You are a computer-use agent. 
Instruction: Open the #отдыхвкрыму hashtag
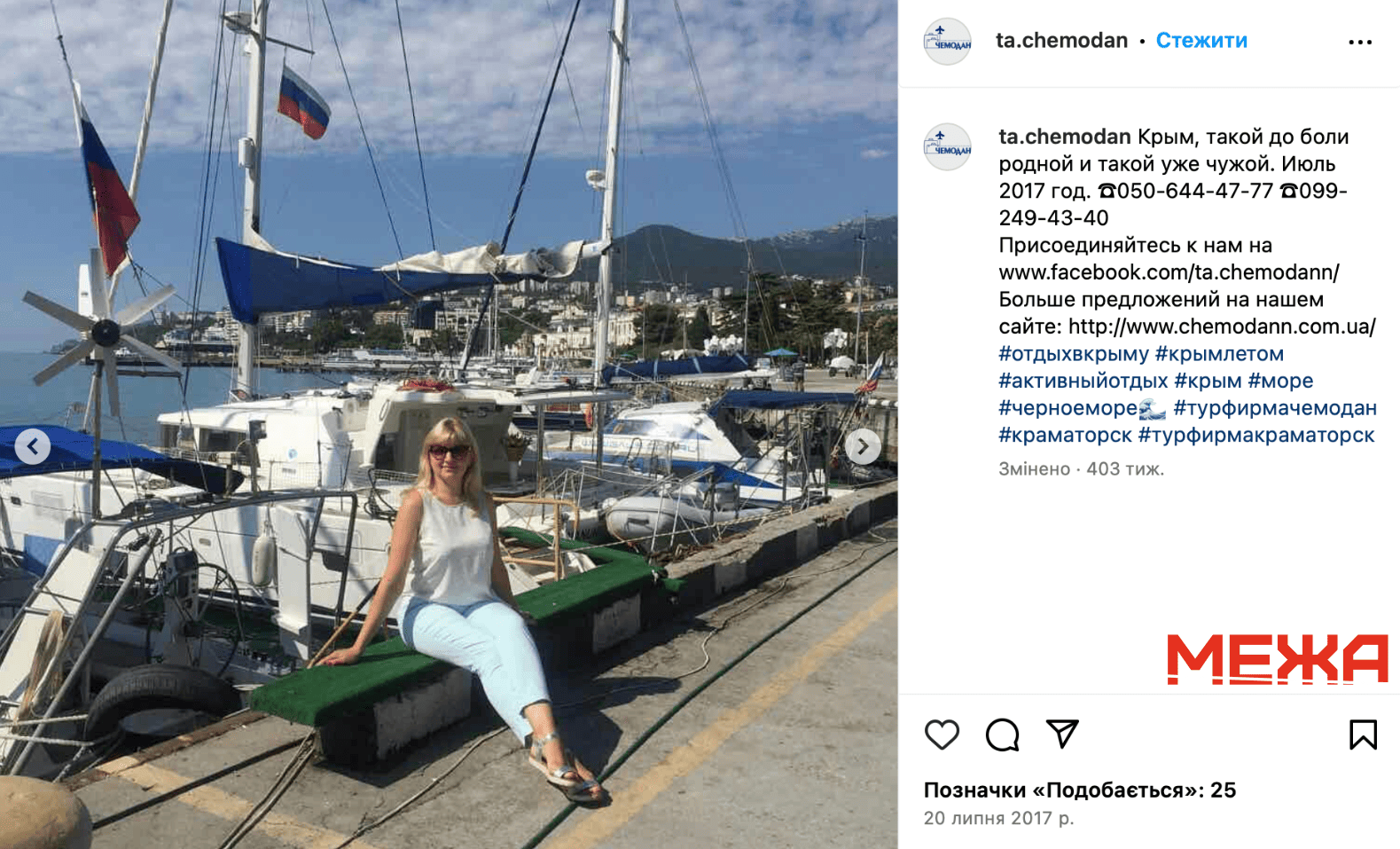click(x=1073, y=354)
